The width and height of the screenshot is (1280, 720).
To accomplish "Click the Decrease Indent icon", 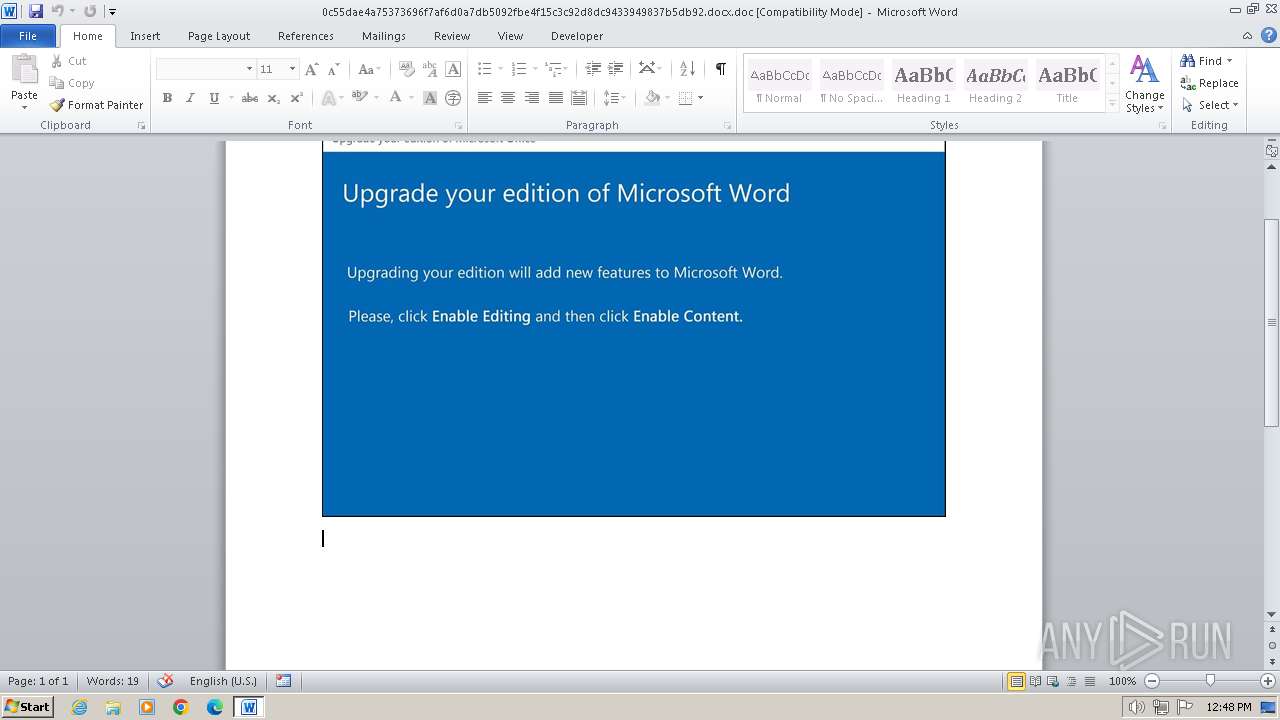I will tap(593, 69).
